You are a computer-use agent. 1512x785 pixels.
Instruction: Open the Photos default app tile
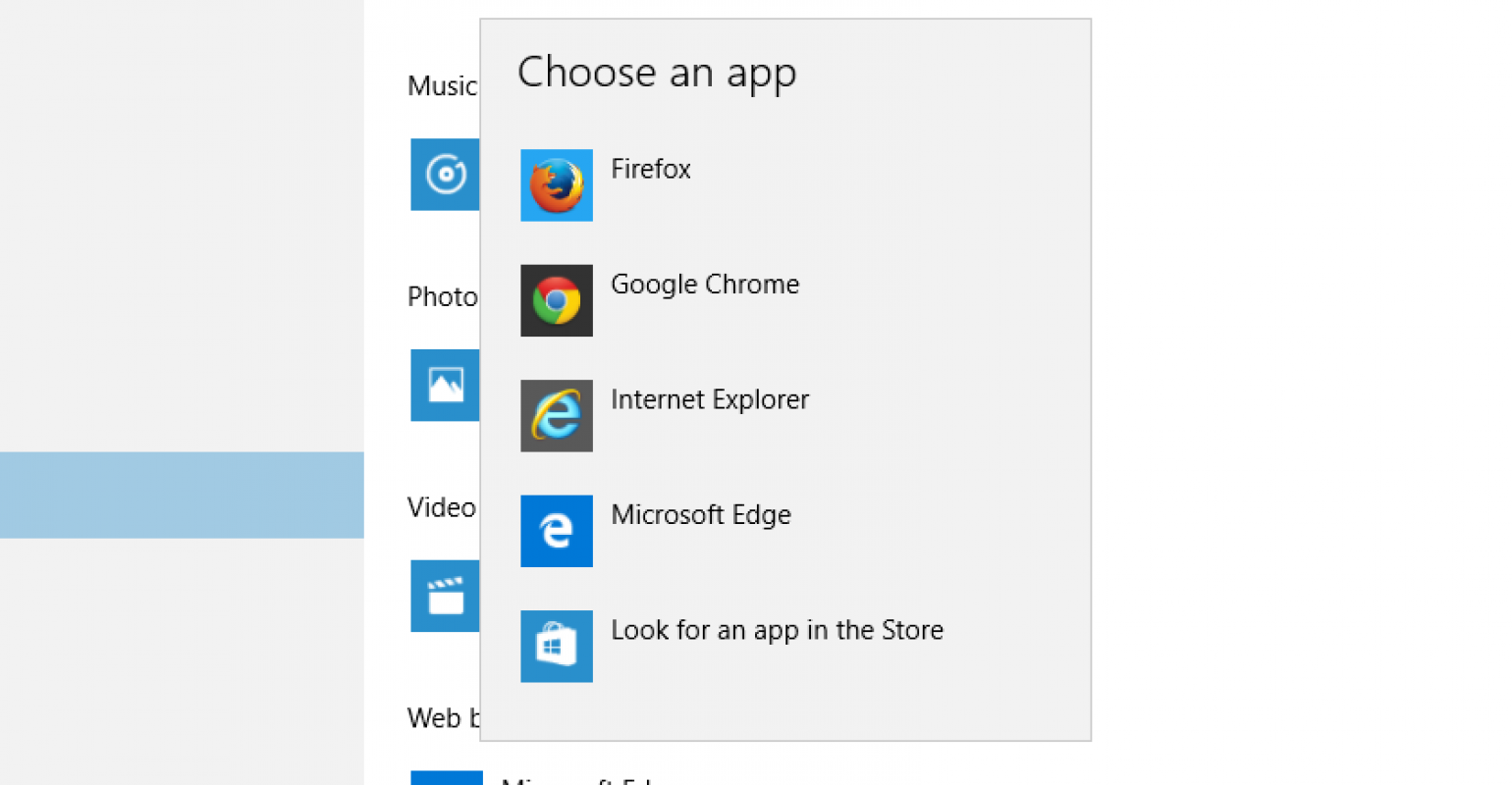(x=445, y=385)
